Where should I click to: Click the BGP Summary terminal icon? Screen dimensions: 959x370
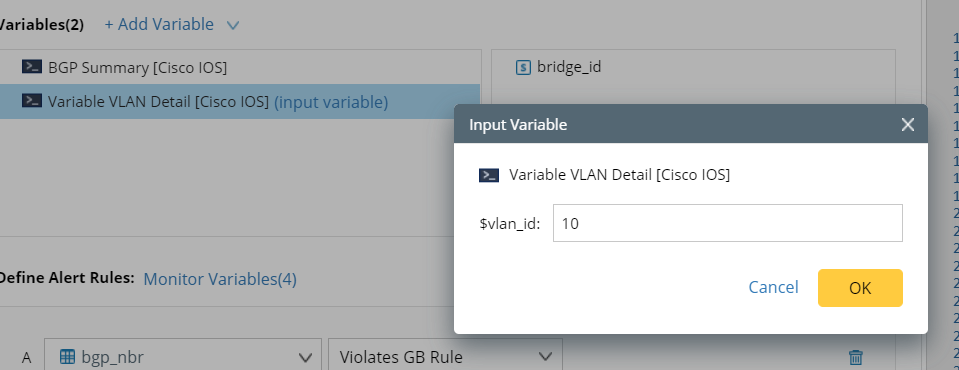tap(32, 67)
